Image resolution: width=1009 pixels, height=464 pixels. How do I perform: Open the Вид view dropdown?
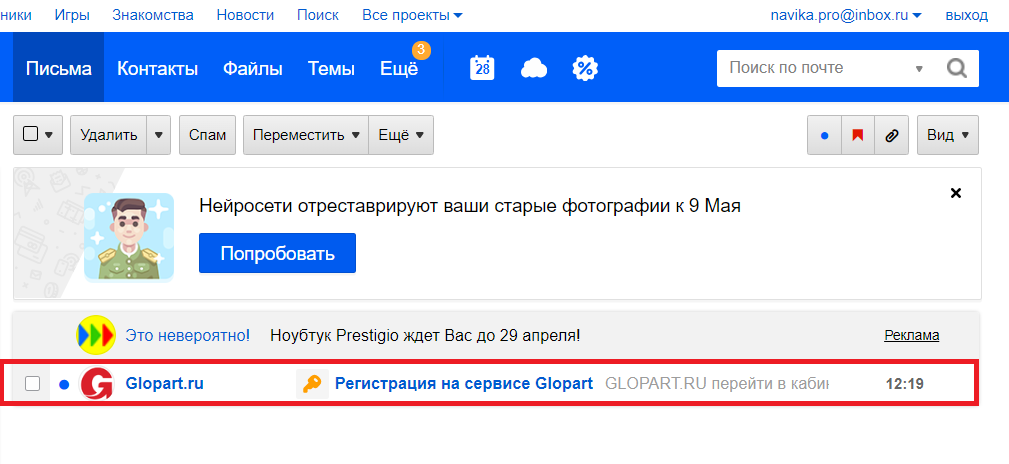947,135
